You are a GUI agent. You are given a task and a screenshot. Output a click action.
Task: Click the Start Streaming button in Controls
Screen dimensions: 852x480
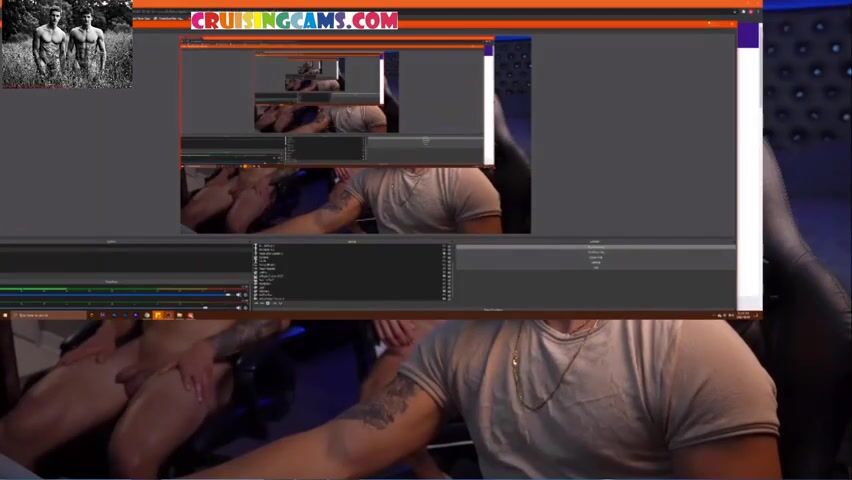pos(595,247)
